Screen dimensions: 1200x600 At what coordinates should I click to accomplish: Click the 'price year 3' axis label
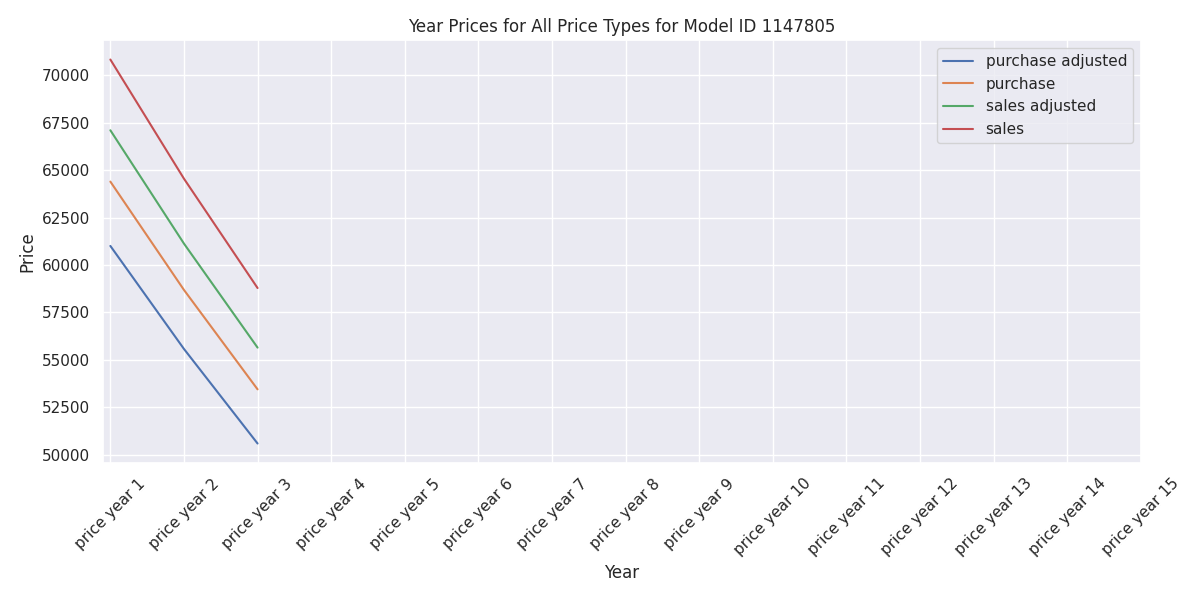tap(257, 514)
